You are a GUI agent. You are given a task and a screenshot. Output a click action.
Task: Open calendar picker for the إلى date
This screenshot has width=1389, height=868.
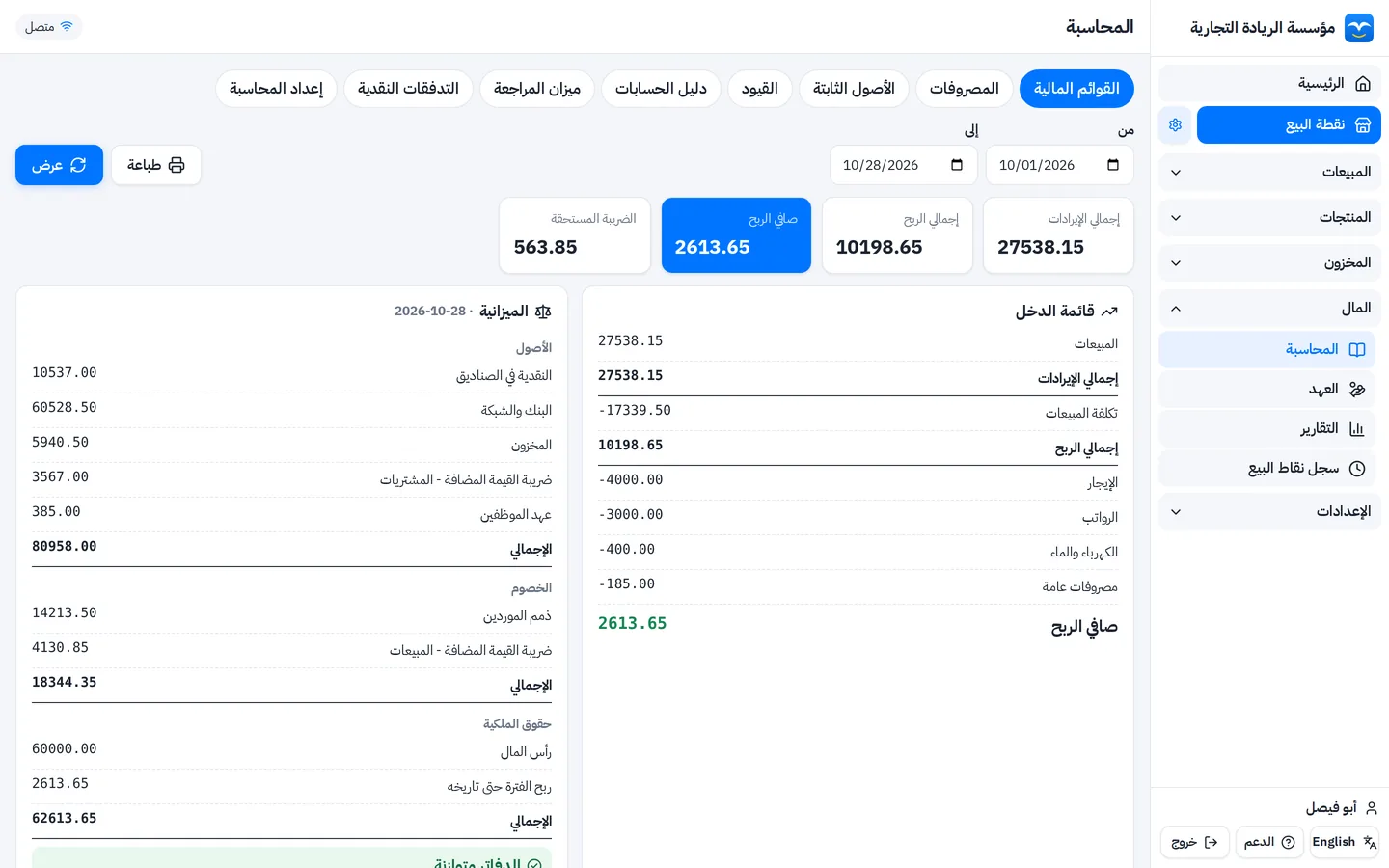pyautogui.click(x=957, y=165)
